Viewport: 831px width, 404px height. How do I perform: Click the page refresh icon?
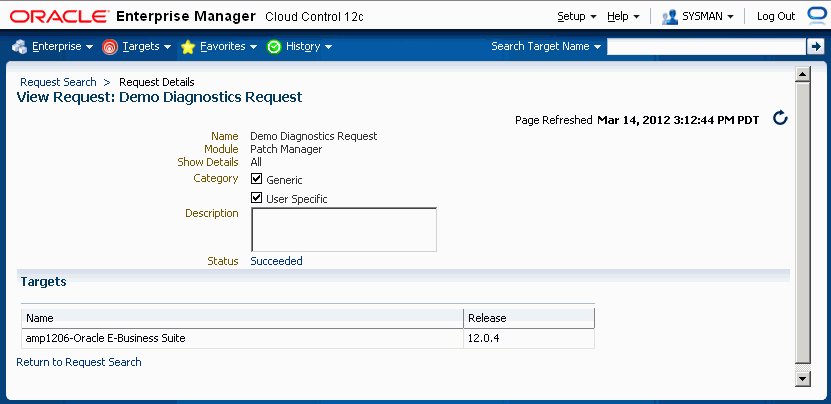pyautogui.click(x=780, y=118)
